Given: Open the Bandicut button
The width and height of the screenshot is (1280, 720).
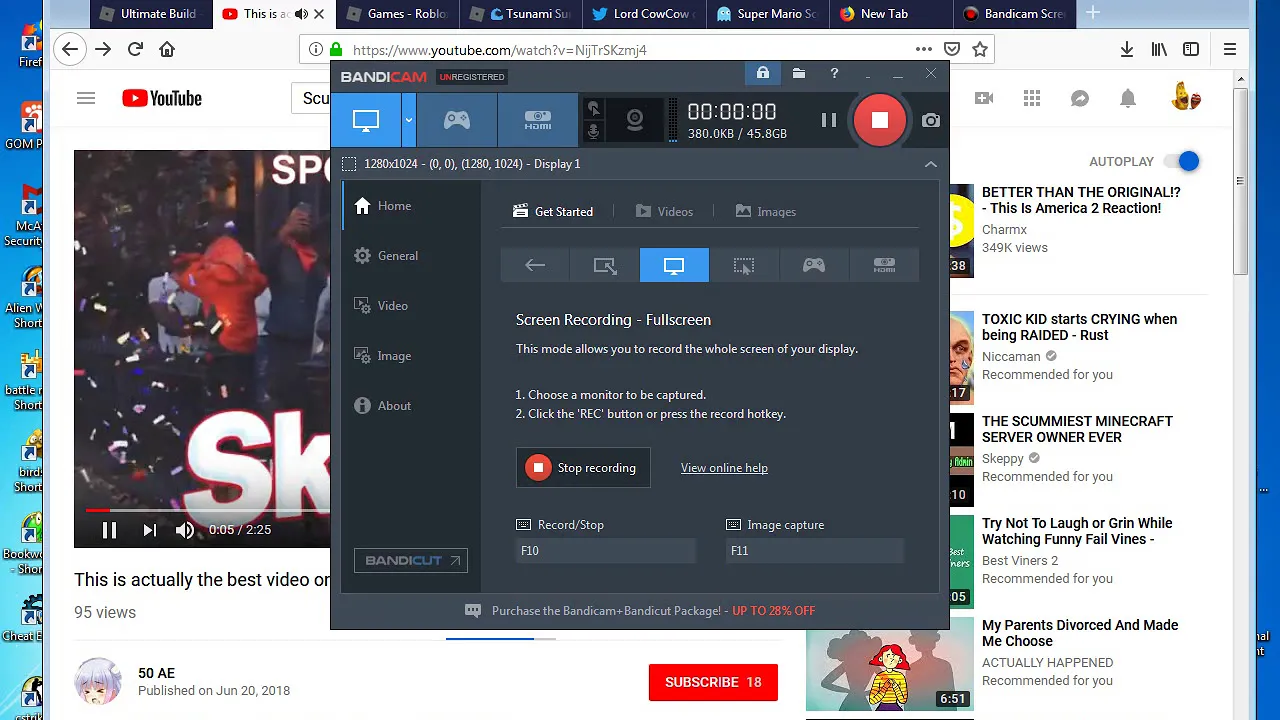Looking at the screenshot, I should (411, 560).
